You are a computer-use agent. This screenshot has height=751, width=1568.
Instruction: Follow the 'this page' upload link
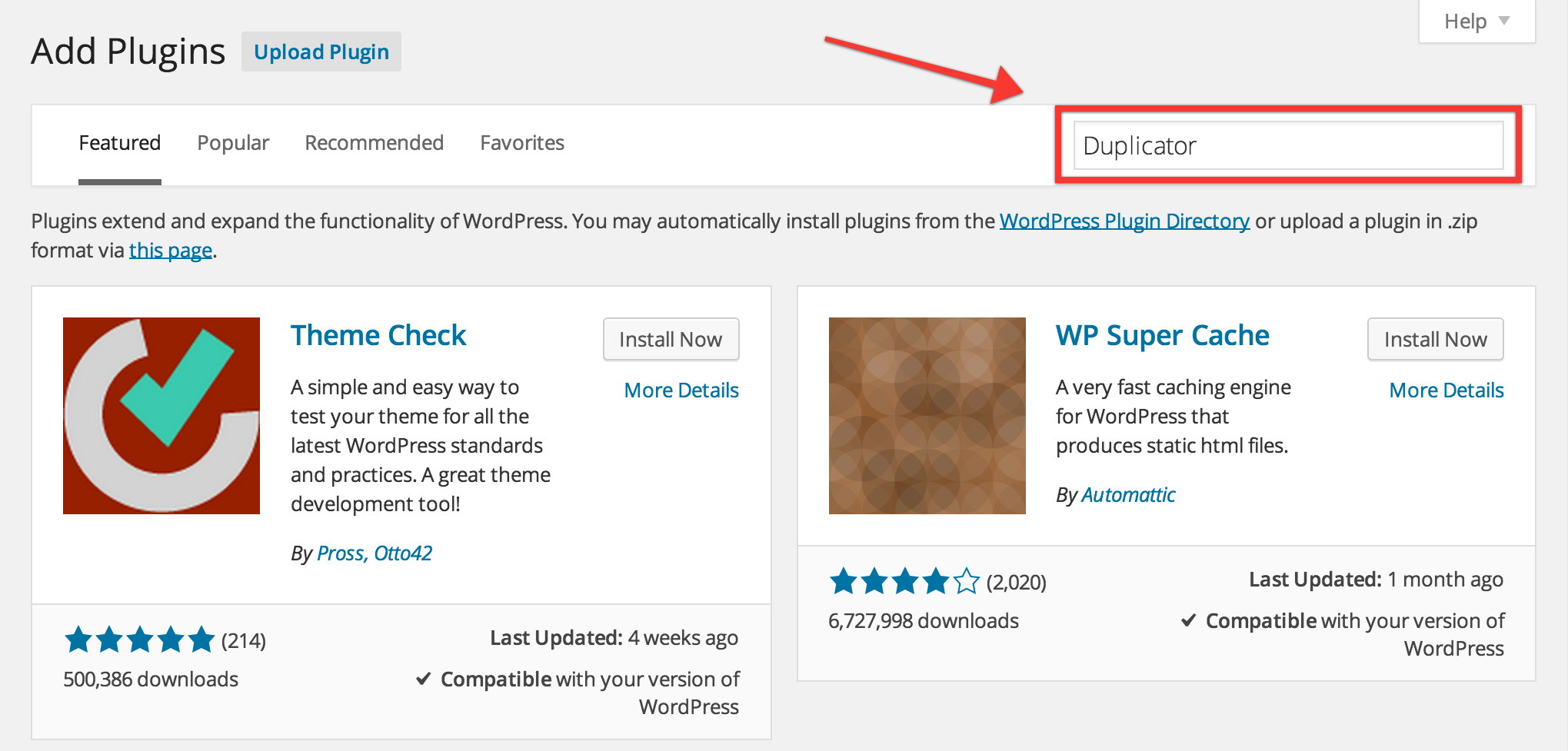pyautogui.click(x=171, y=251)
